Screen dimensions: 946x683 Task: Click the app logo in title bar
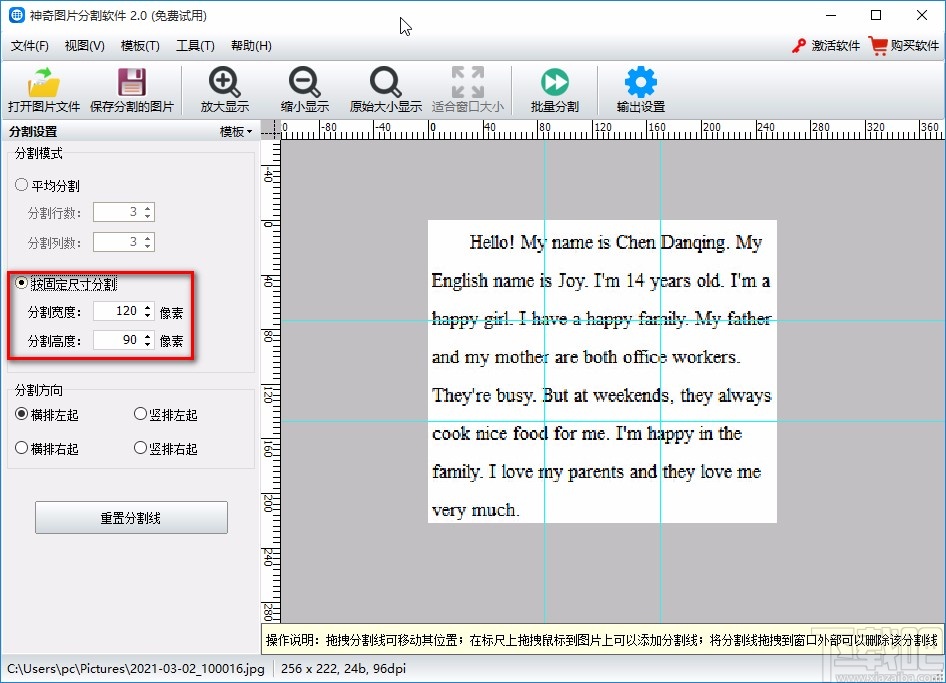(16, 15)
